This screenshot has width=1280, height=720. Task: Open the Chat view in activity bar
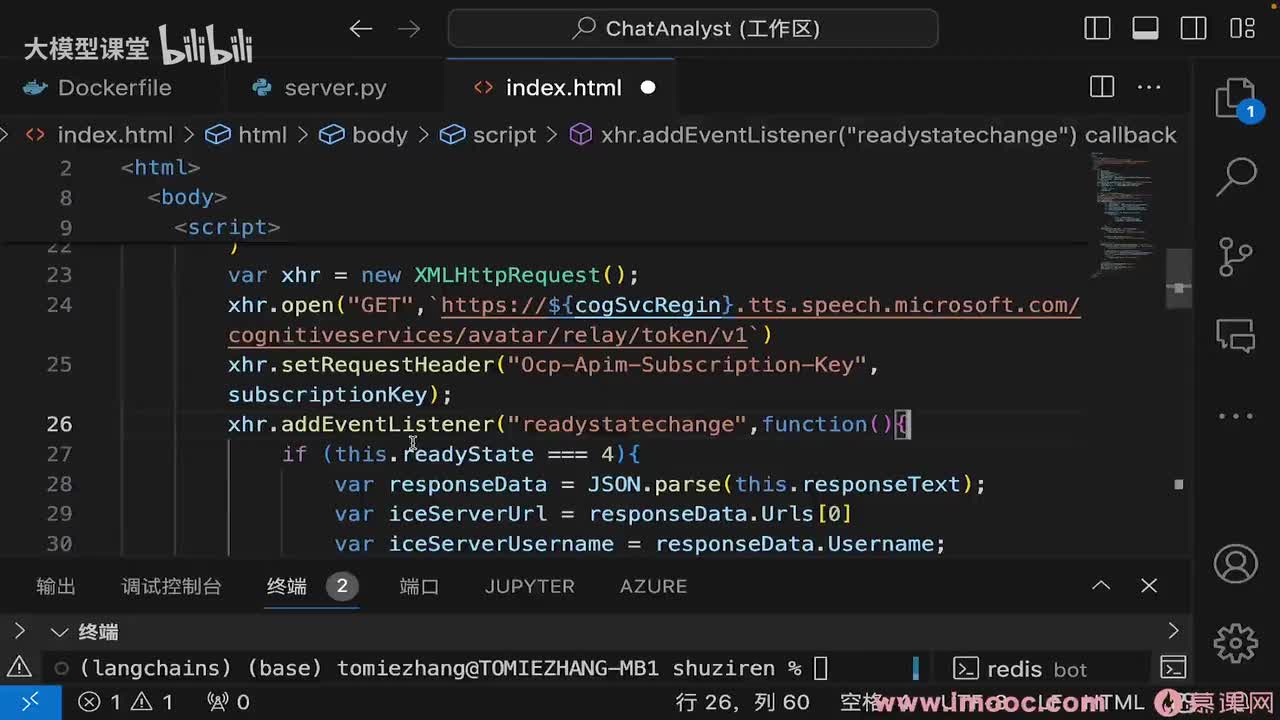pyautogui.click(x=1236, y=335)
